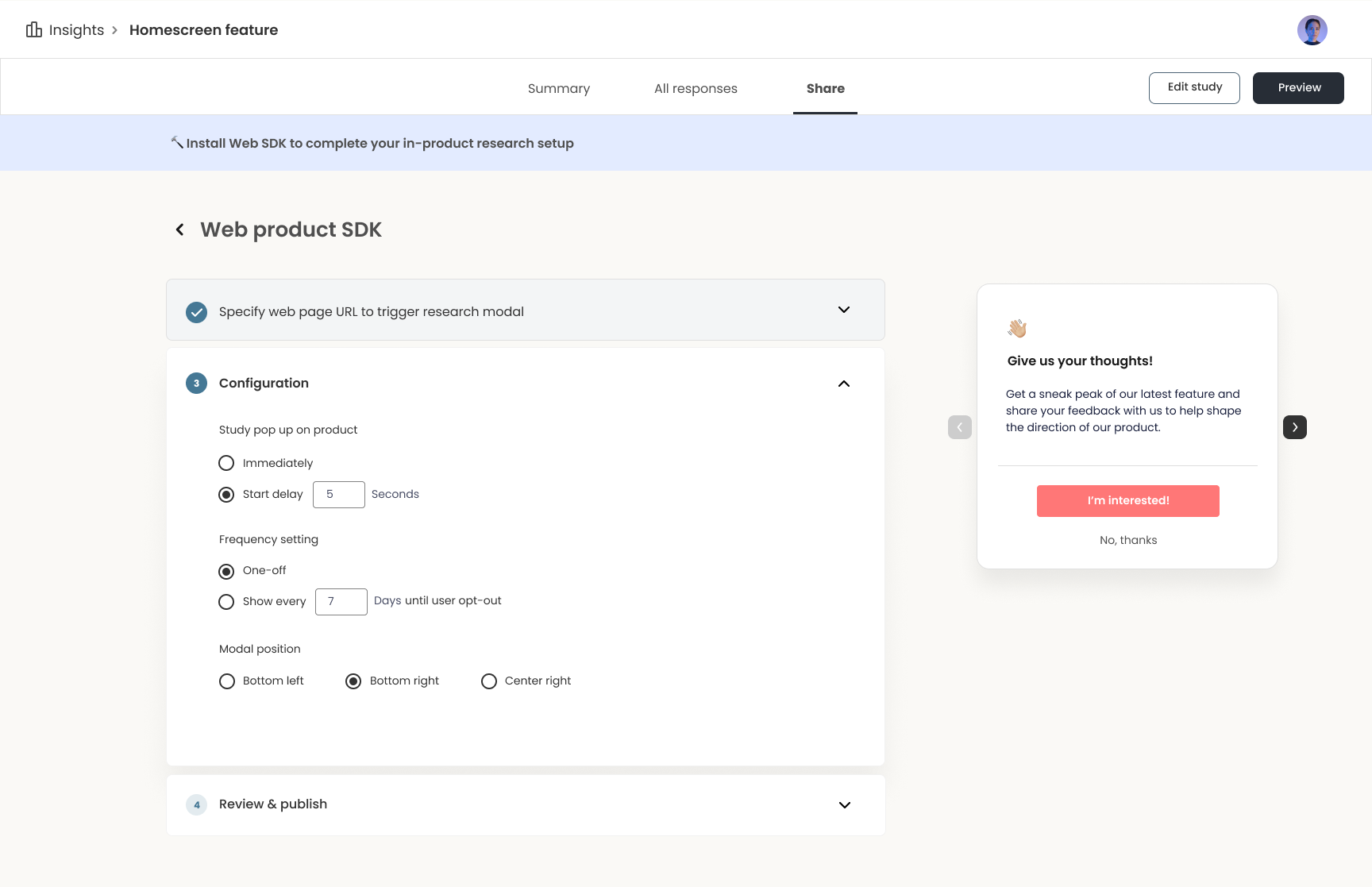Open the All responses tab
1372x887 pixels.
point(696,88)
